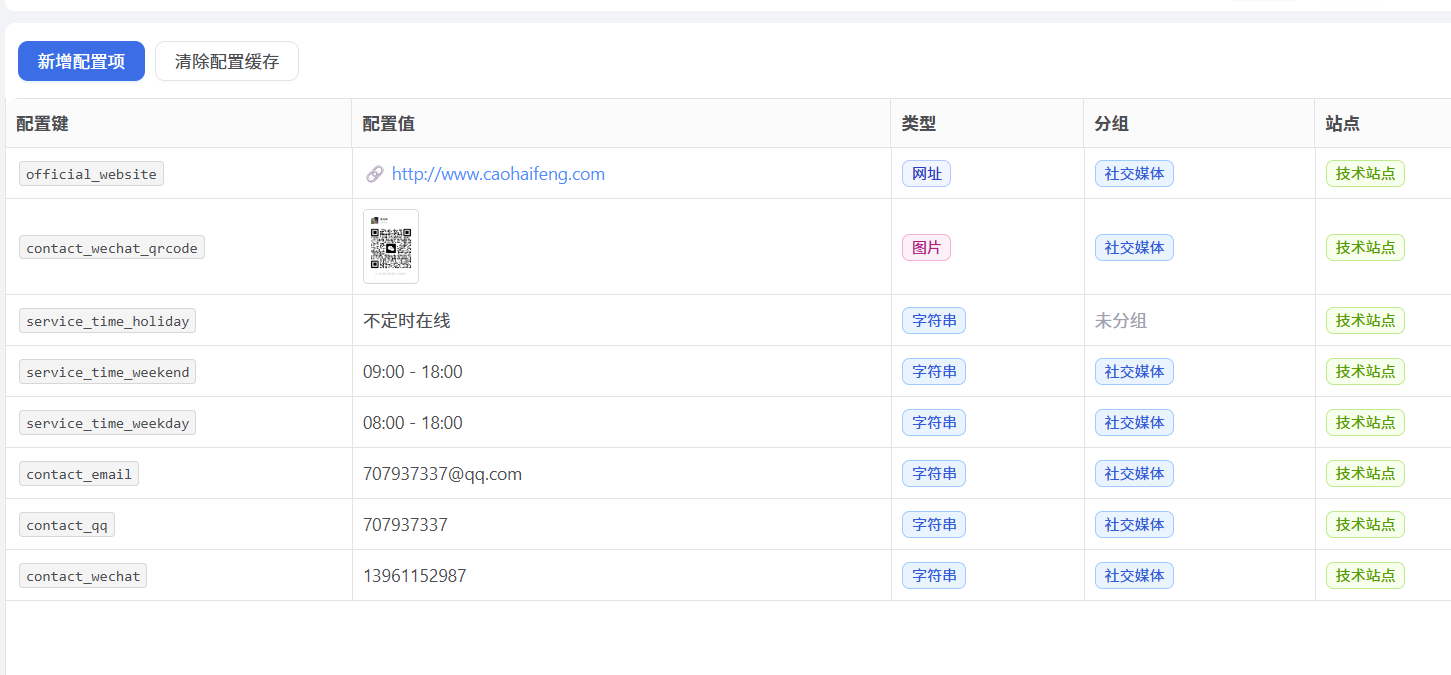Click the 707937337@qq.com email value
Screen dimensions: 1451x675
(442, 474)
